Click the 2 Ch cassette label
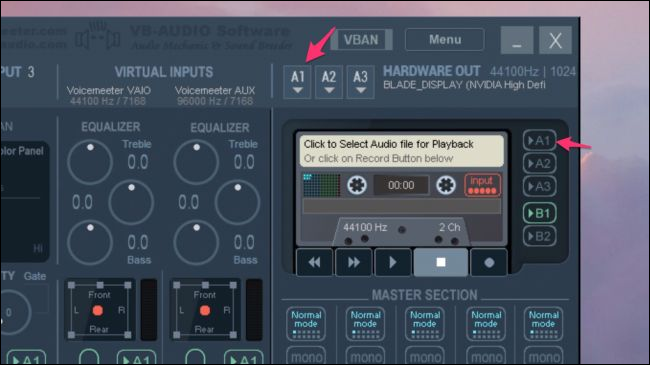Viewport: 650px width, 365px height. coord(449,227)
